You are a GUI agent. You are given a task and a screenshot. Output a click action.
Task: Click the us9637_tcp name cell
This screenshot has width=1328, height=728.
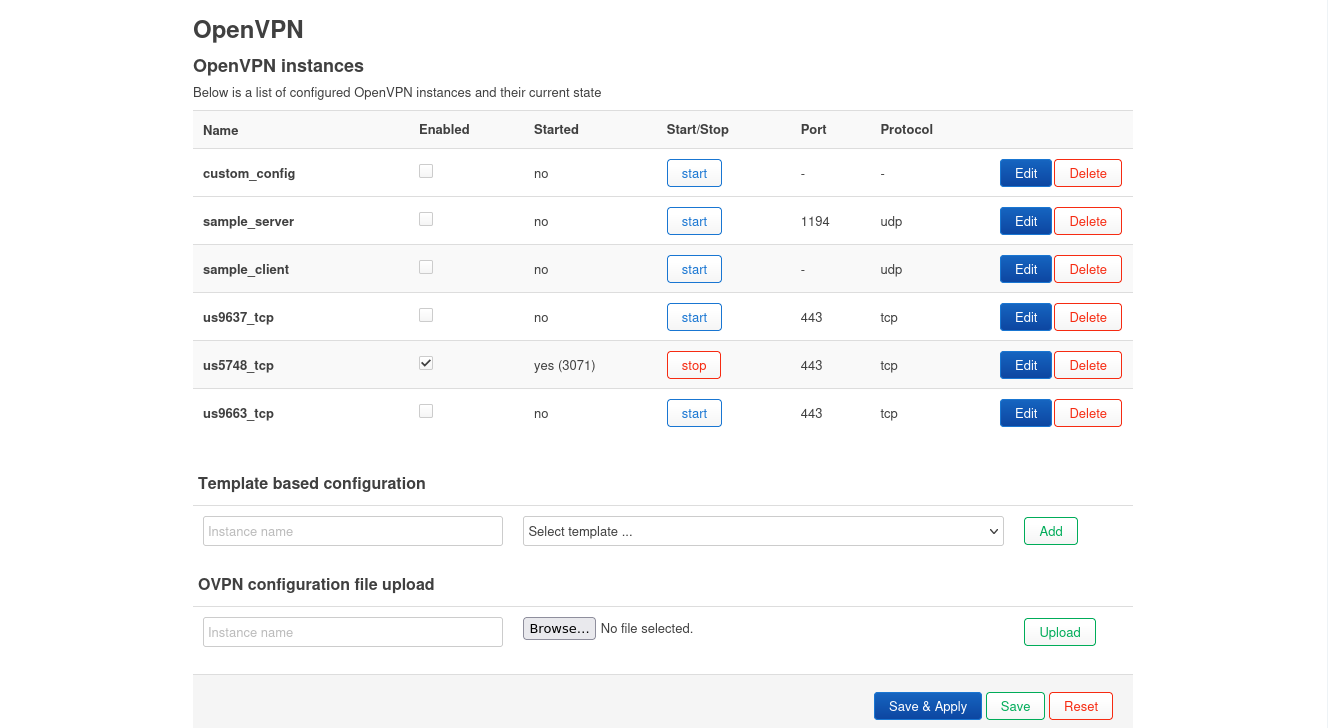coord(238,317)
